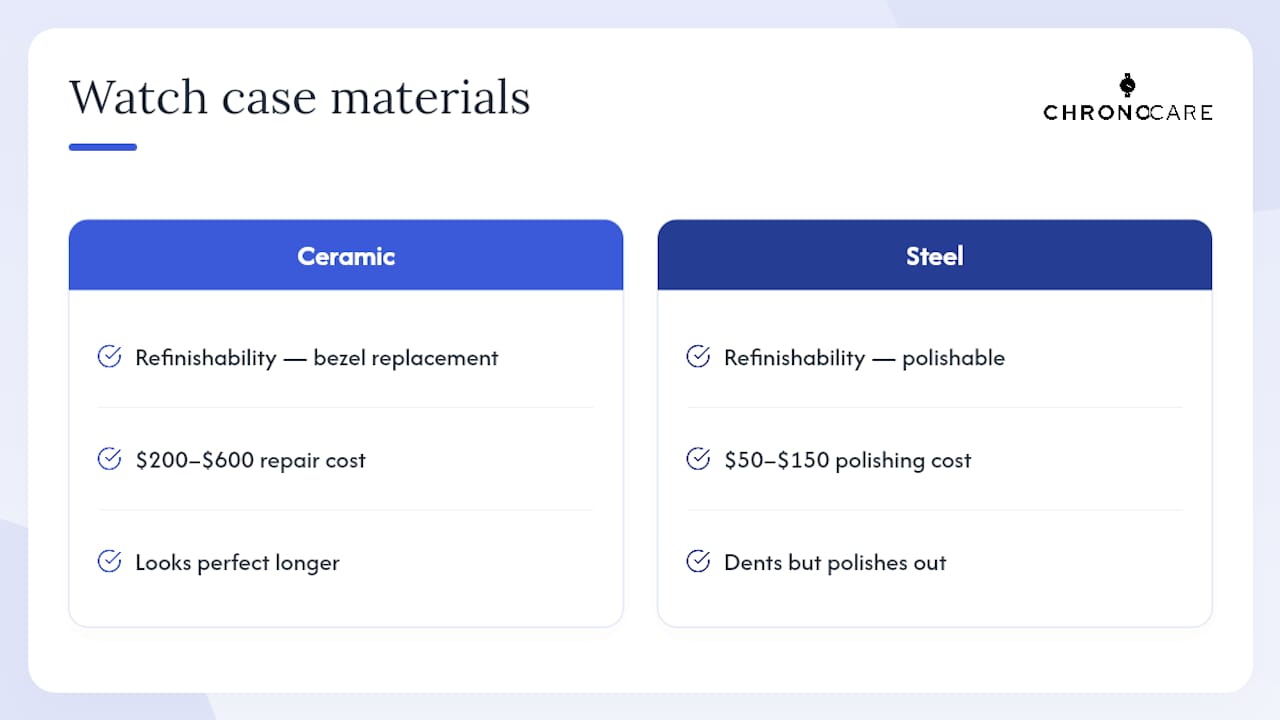Viewport: 1280px width, 720px height.
Task: Click check icon beside Dents but polishes out
Action: point(699,561)
